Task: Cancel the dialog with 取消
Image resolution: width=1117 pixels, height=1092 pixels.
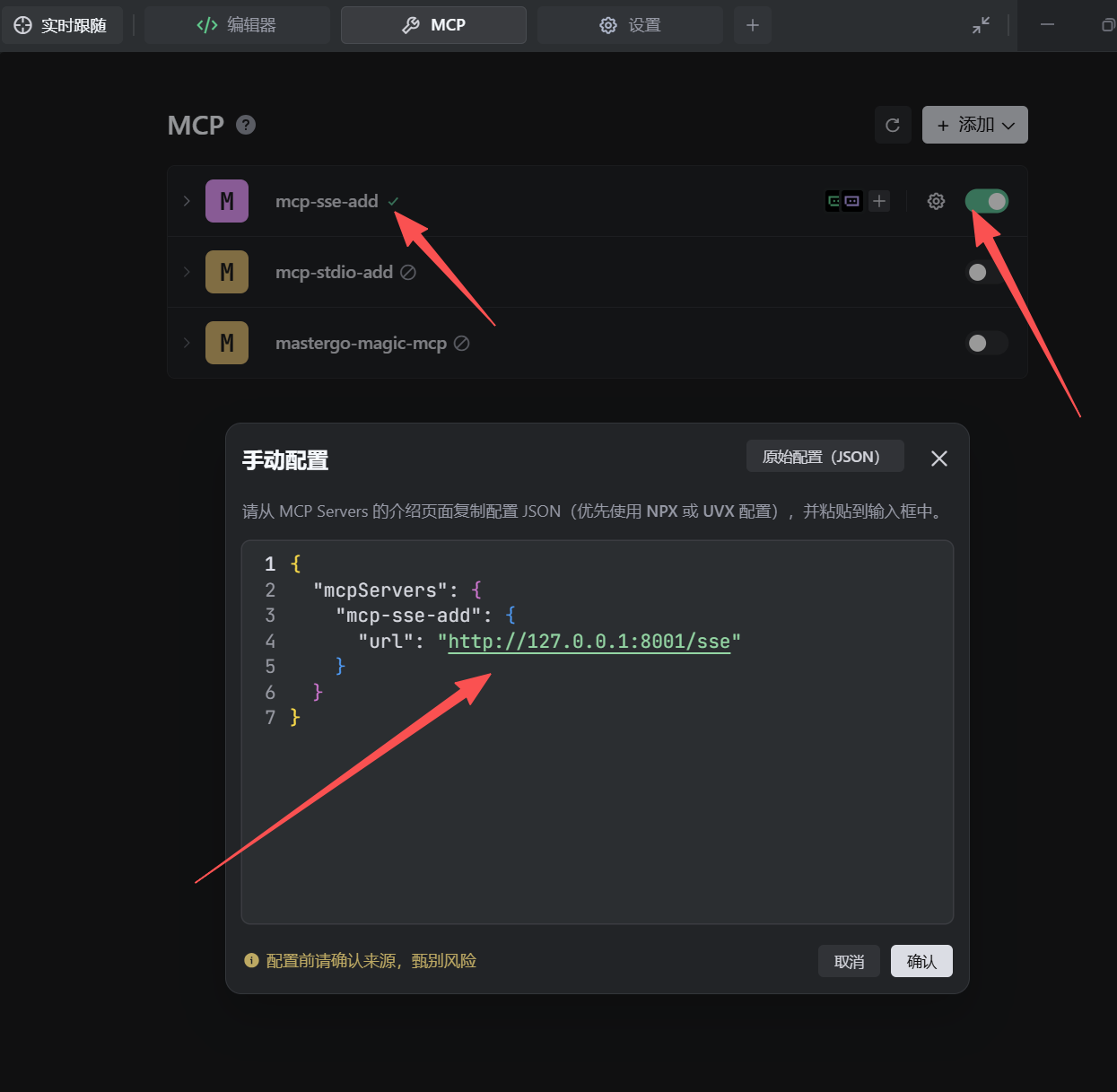Action: [849, 961]
